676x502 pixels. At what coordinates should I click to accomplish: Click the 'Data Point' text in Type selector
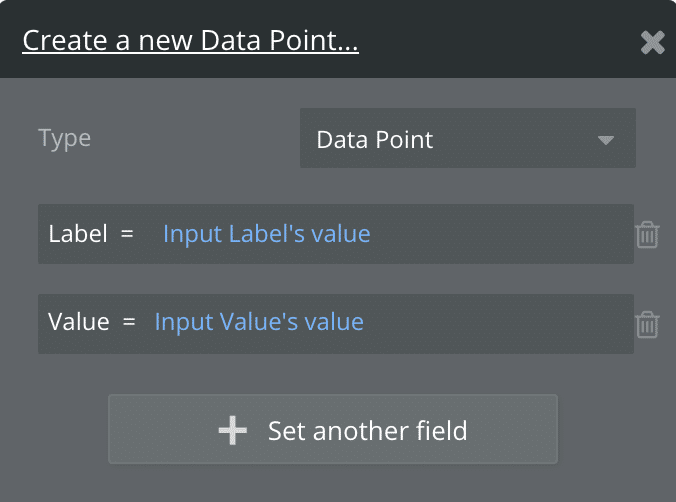coord(375,139)
